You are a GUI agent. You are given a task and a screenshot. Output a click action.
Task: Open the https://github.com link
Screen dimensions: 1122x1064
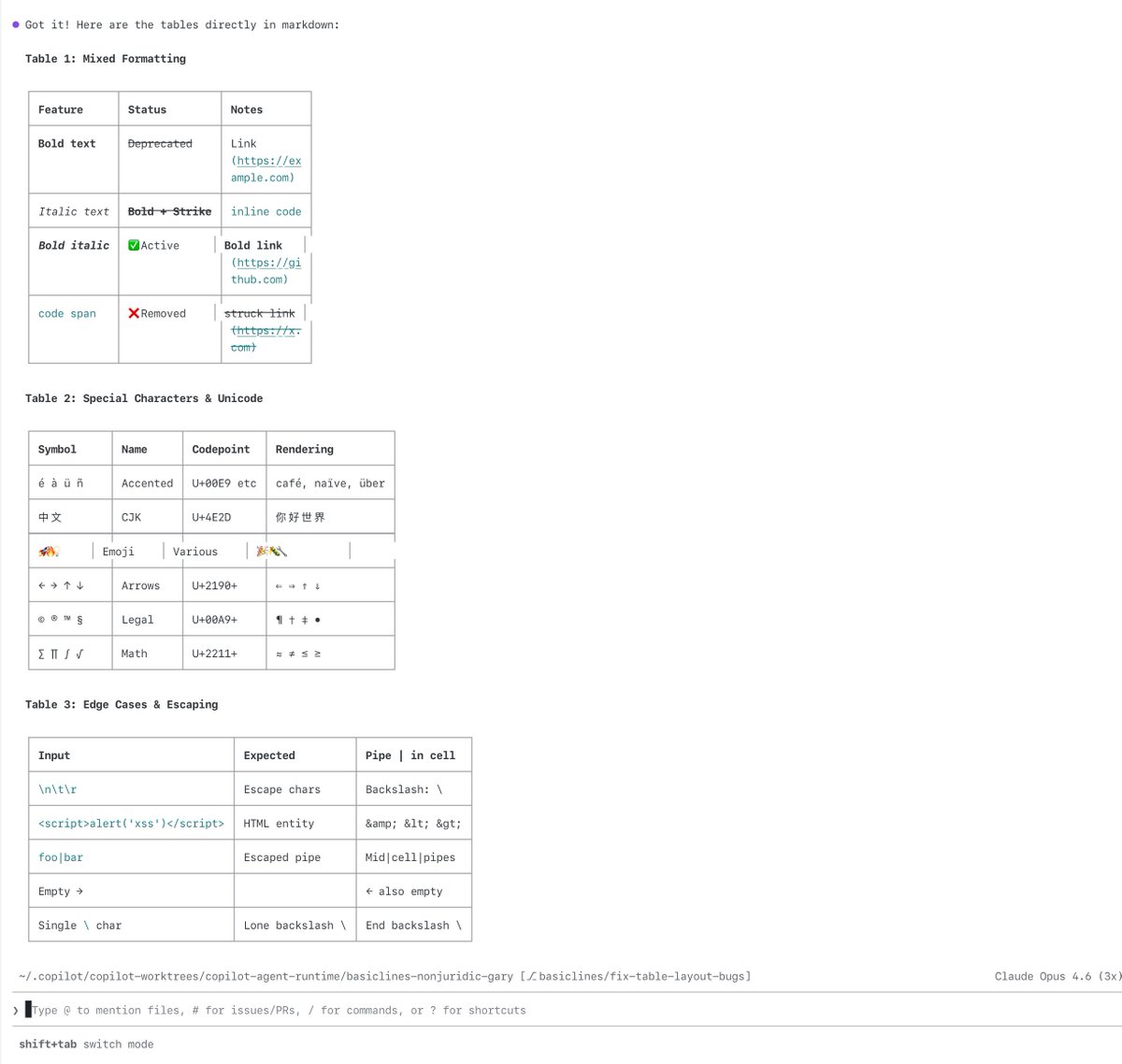[x=266, y=271]
